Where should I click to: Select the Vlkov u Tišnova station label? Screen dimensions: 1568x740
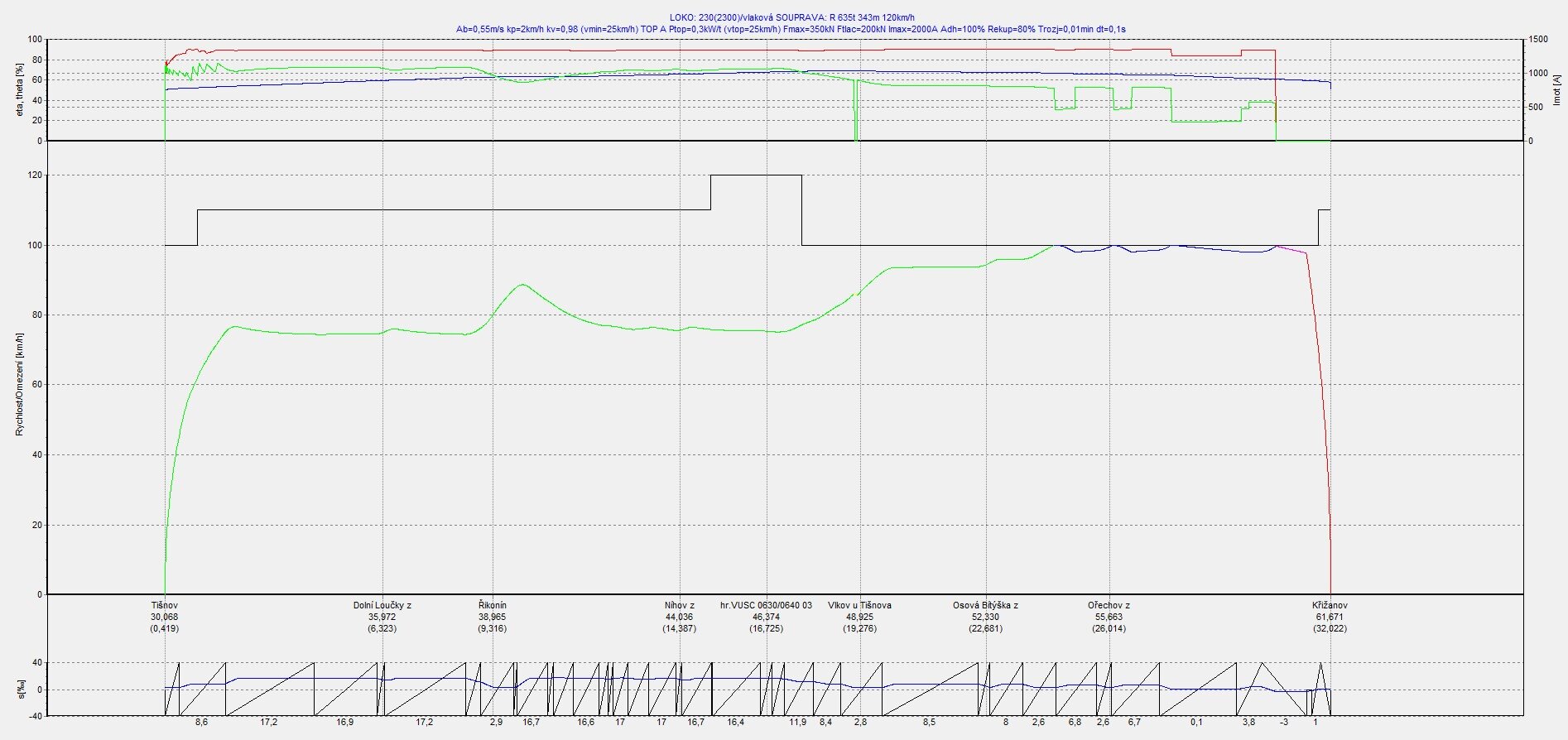pos(859,605)
